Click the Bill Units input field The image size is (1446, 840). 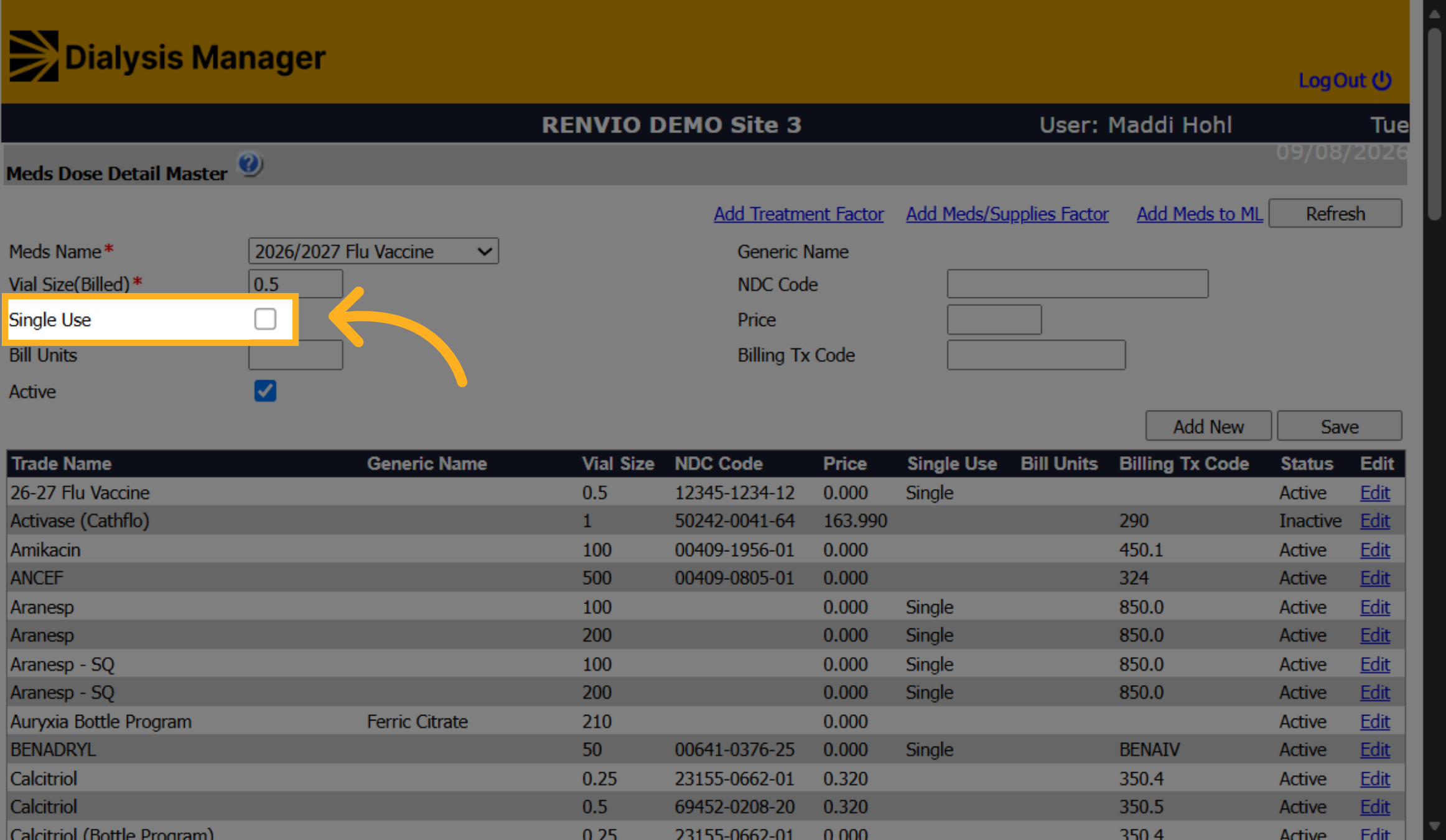(x=296, y=355)
